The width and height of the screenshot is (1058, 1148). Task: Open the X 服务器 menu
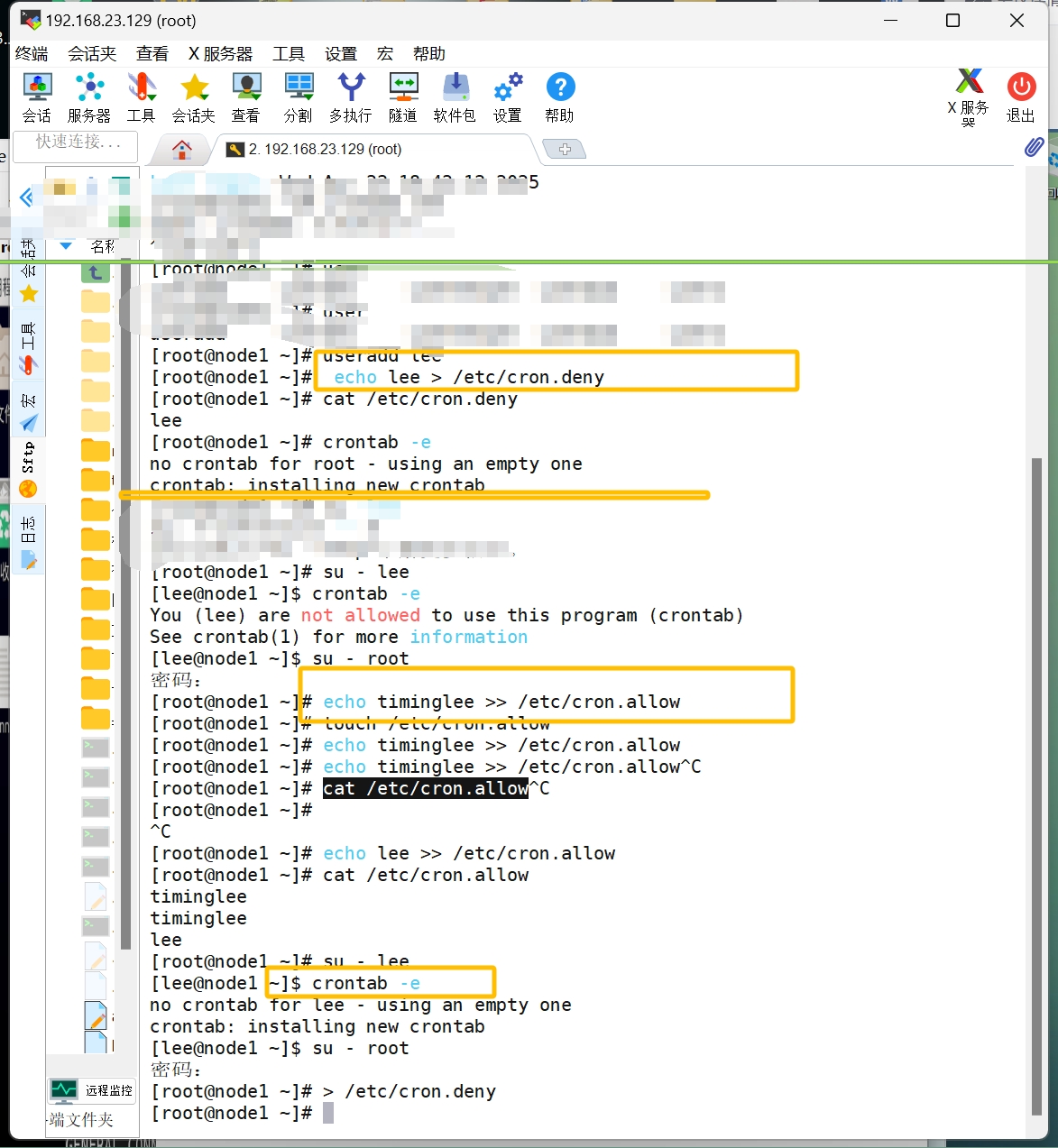coord(221,54)
